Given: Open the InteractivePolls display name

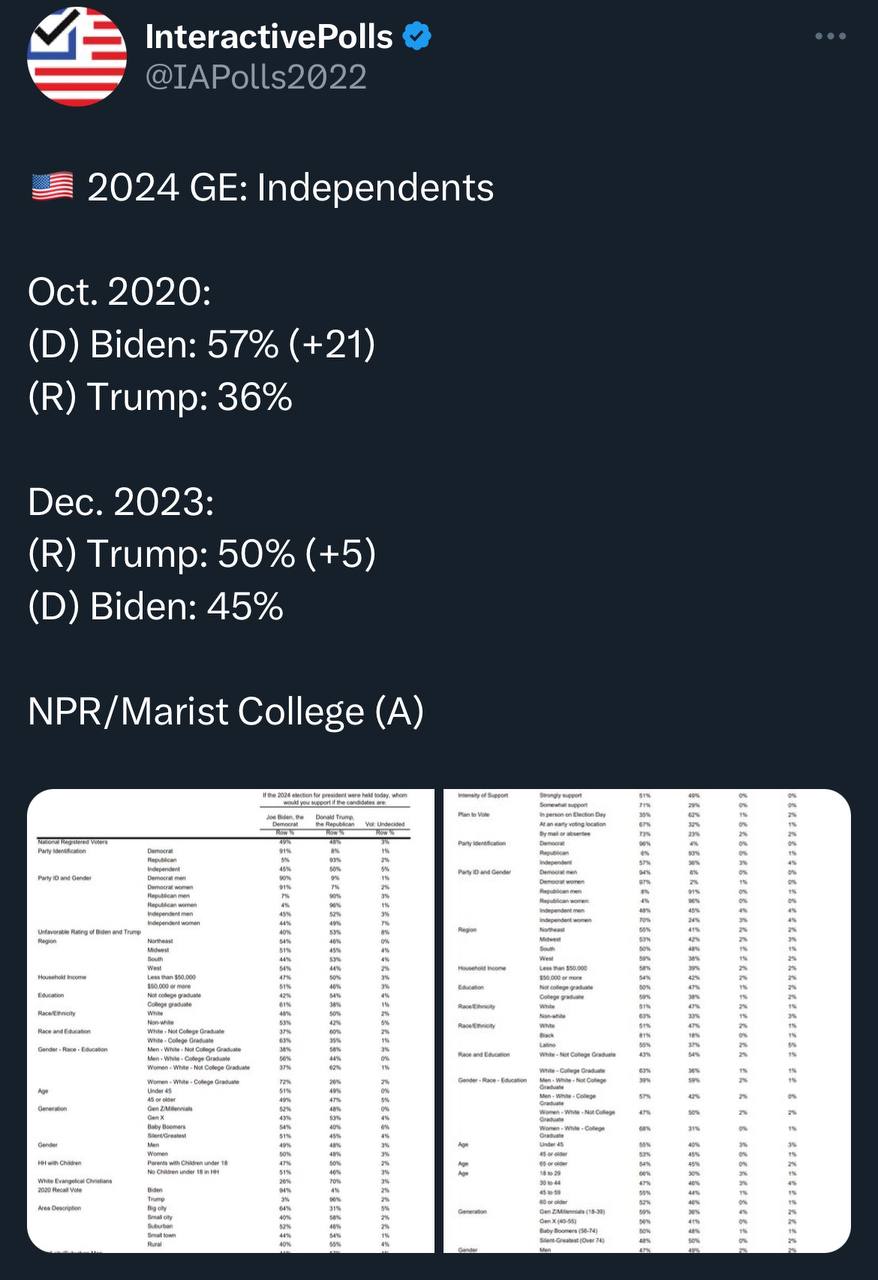Looking at the screenshot, I should point(269,37).
